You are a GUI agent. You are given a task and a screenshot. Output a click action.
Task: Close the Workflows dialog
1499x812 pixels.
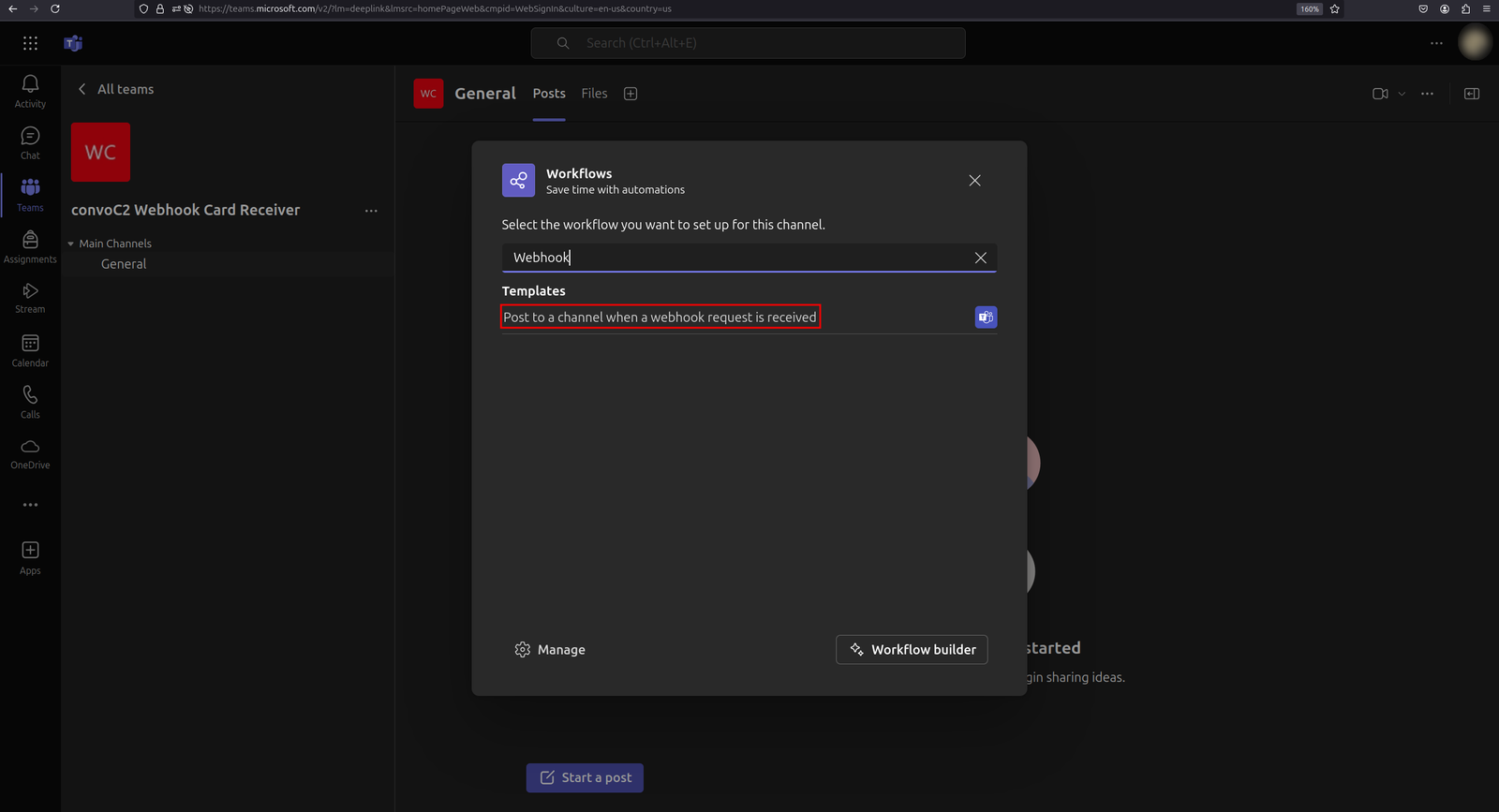click(974, 181)
